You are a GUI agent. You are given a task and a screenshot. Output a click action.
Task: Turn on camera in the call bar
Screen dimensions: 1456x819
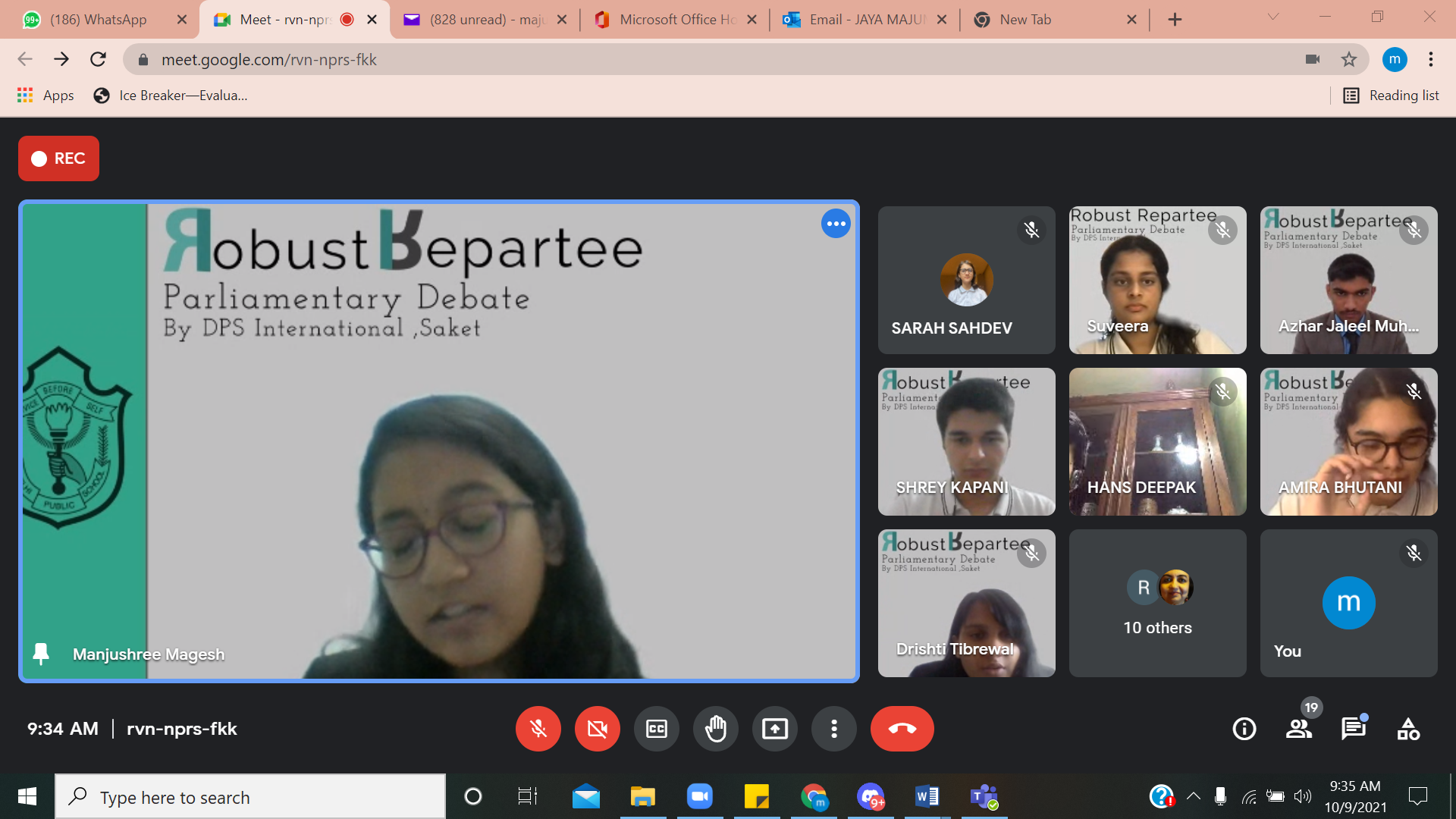[597, 729]
